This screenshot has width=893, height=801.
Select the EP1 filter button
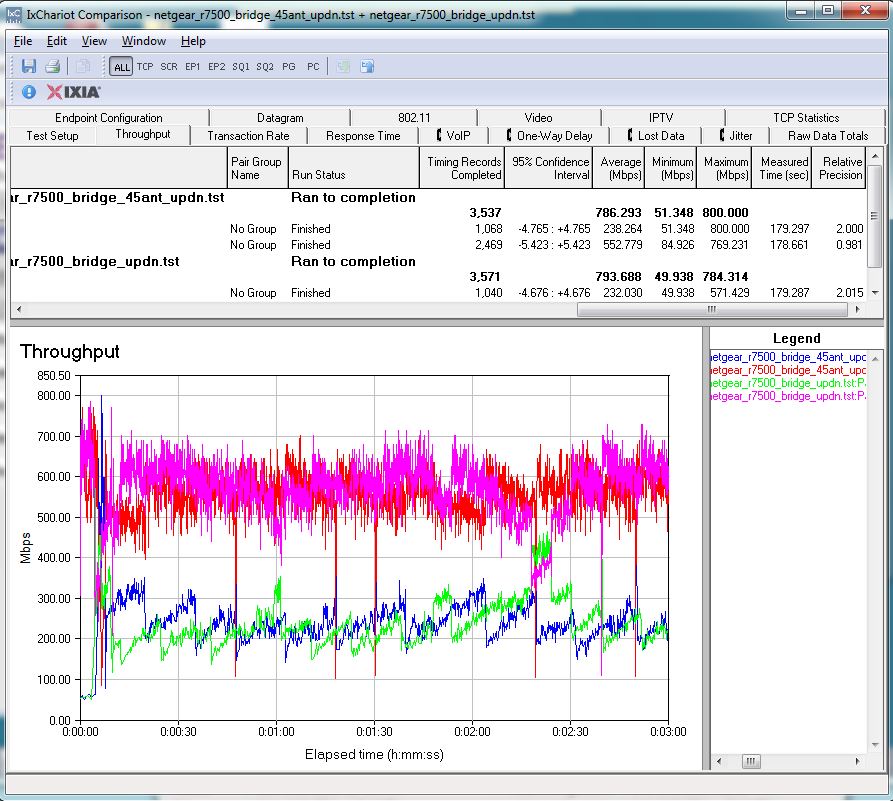[192, 67]
